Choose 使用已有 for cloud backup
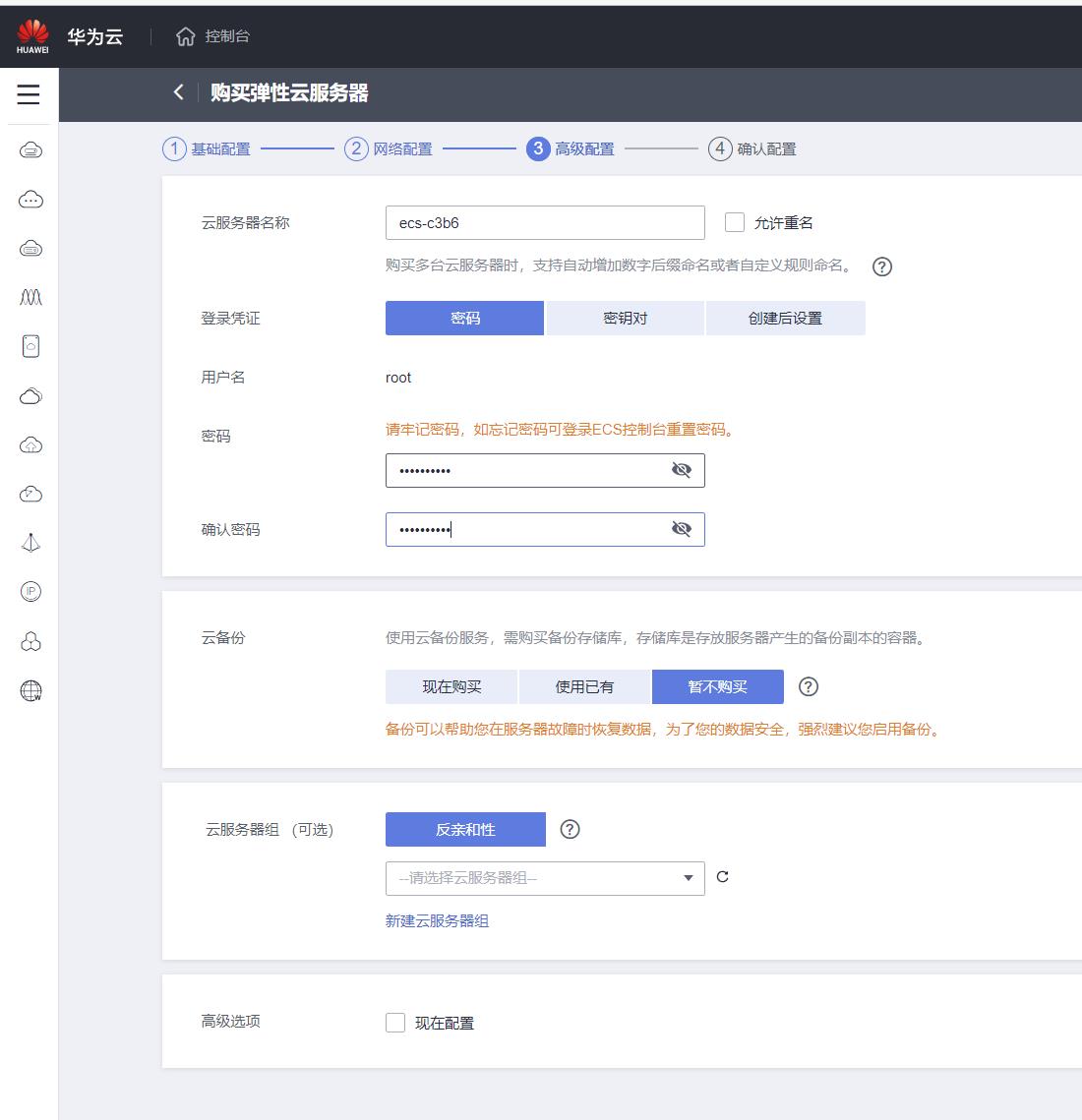The image size is (1082, 1120). [x=584, y=686]
